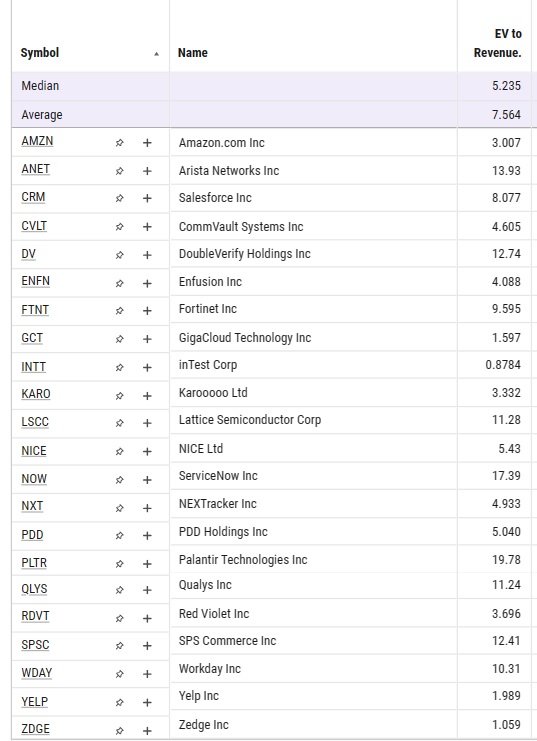
Task: Add NICE using its plus icon
Action: [x=147, y=451]
